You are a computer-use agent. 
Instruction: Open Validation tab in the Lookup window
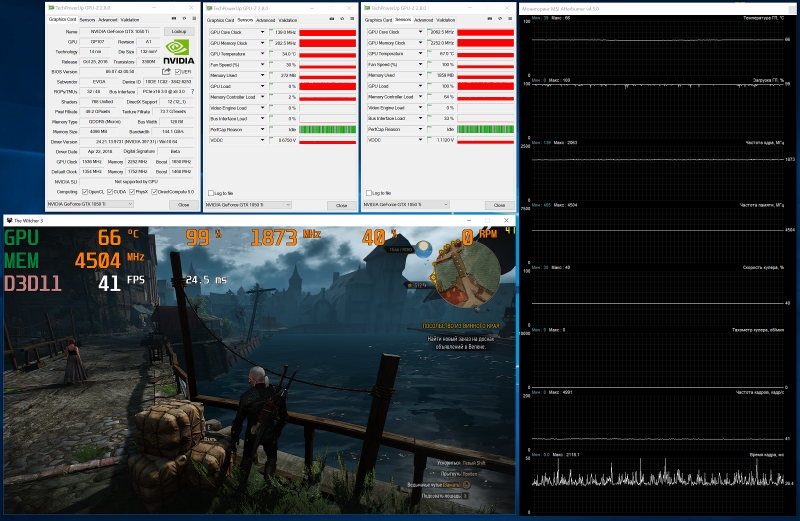tap(132, 19)
